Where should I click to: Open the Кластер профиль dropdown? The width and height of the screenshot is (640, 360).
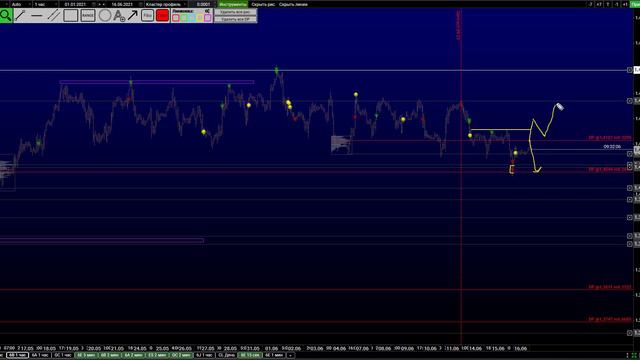click(x=166, y=4)
